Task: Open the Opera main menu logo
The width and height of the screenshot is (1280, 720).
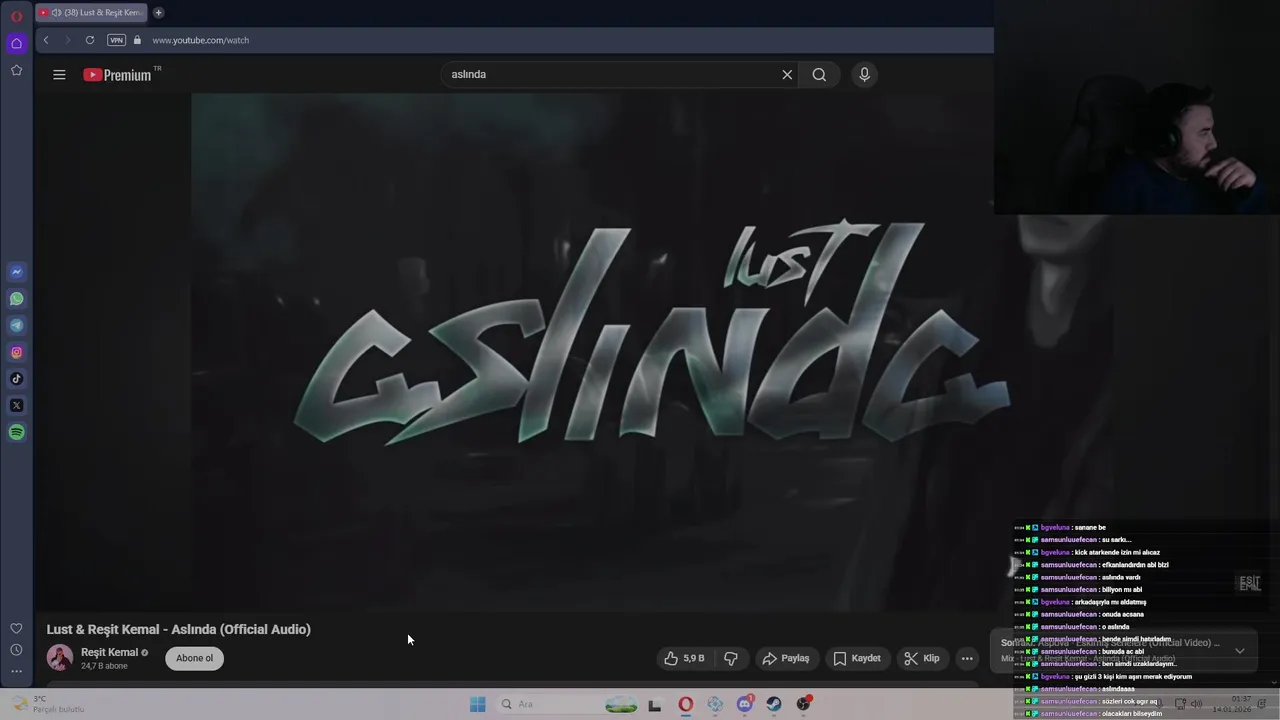Action: [16, 17]
